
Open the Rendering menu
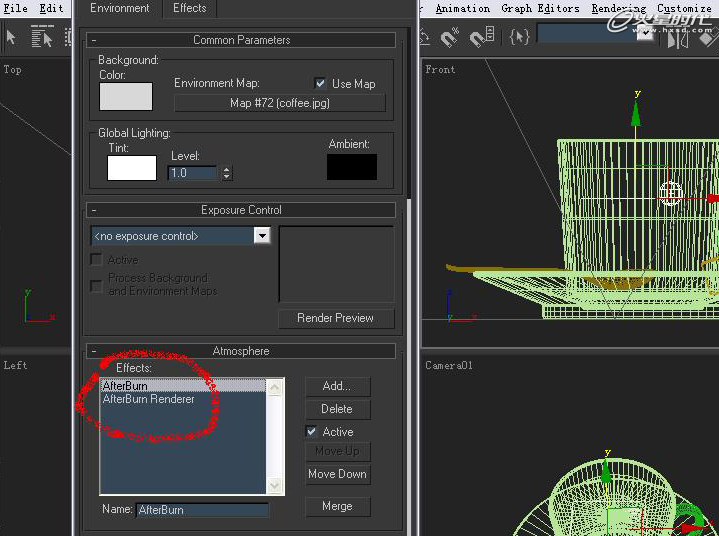(x=619, y=8)
